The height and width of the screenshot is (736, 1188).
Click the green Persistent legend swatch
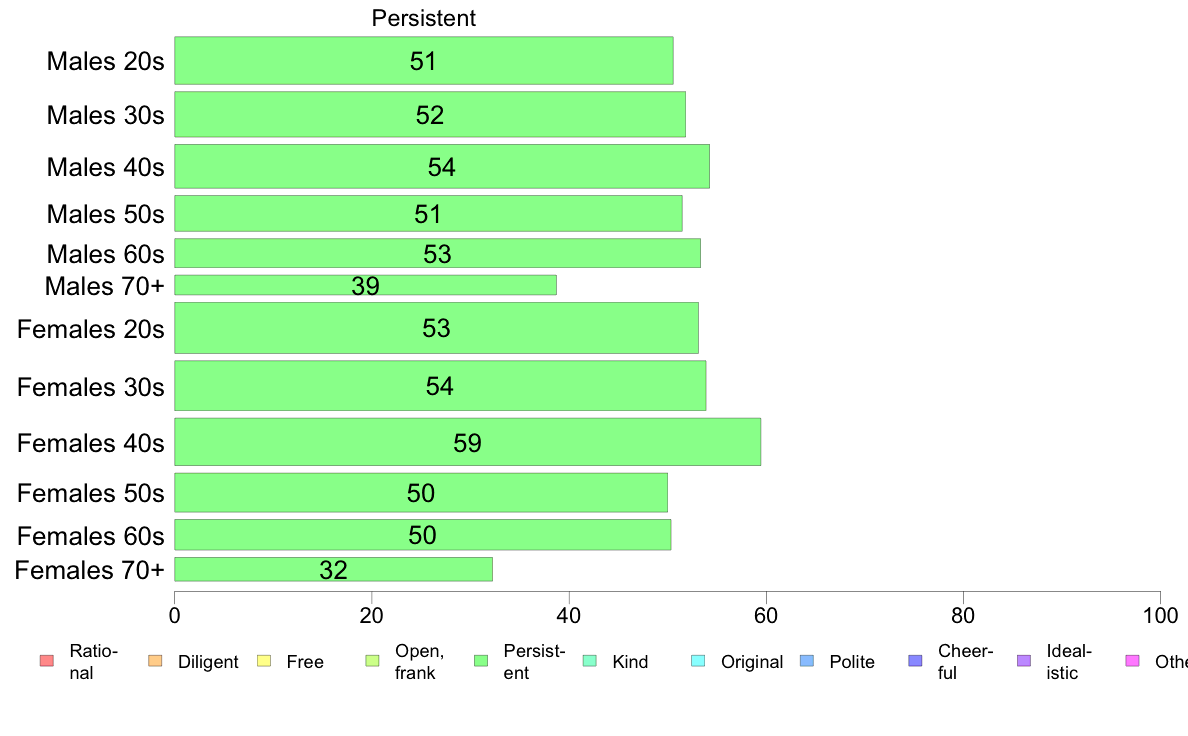[481, 661]
